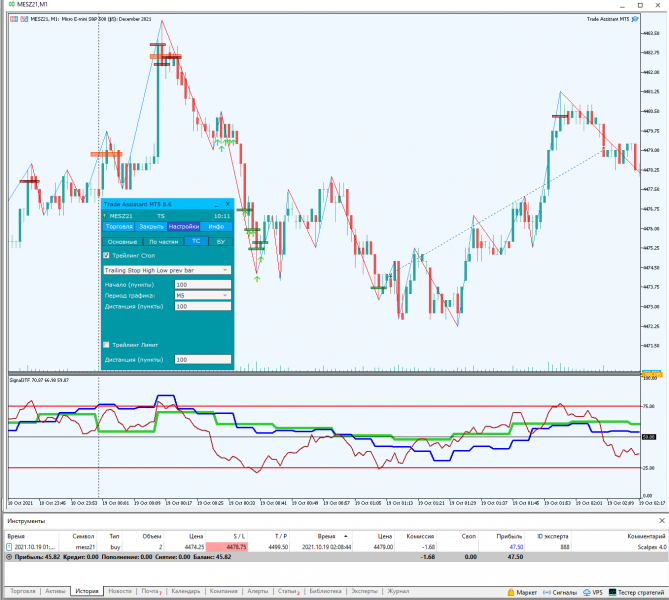Open the Компания tab in the toolbox
The image size is (669, 600).
[224, 591]
